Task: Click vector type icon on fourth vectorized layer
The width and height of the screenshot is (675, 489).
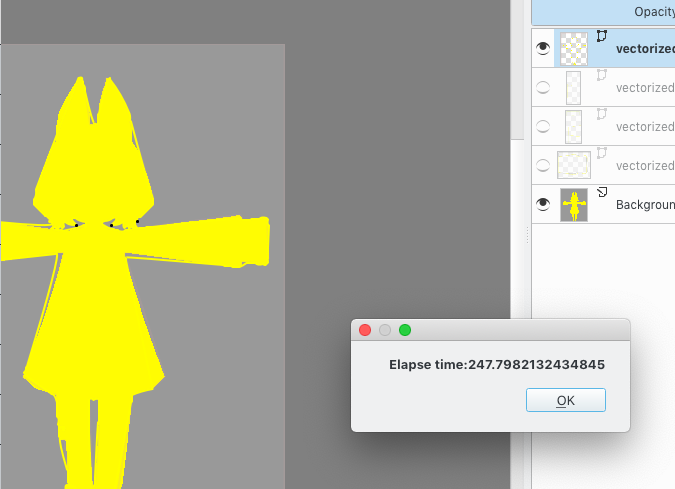Action: (x=602, y=153)
